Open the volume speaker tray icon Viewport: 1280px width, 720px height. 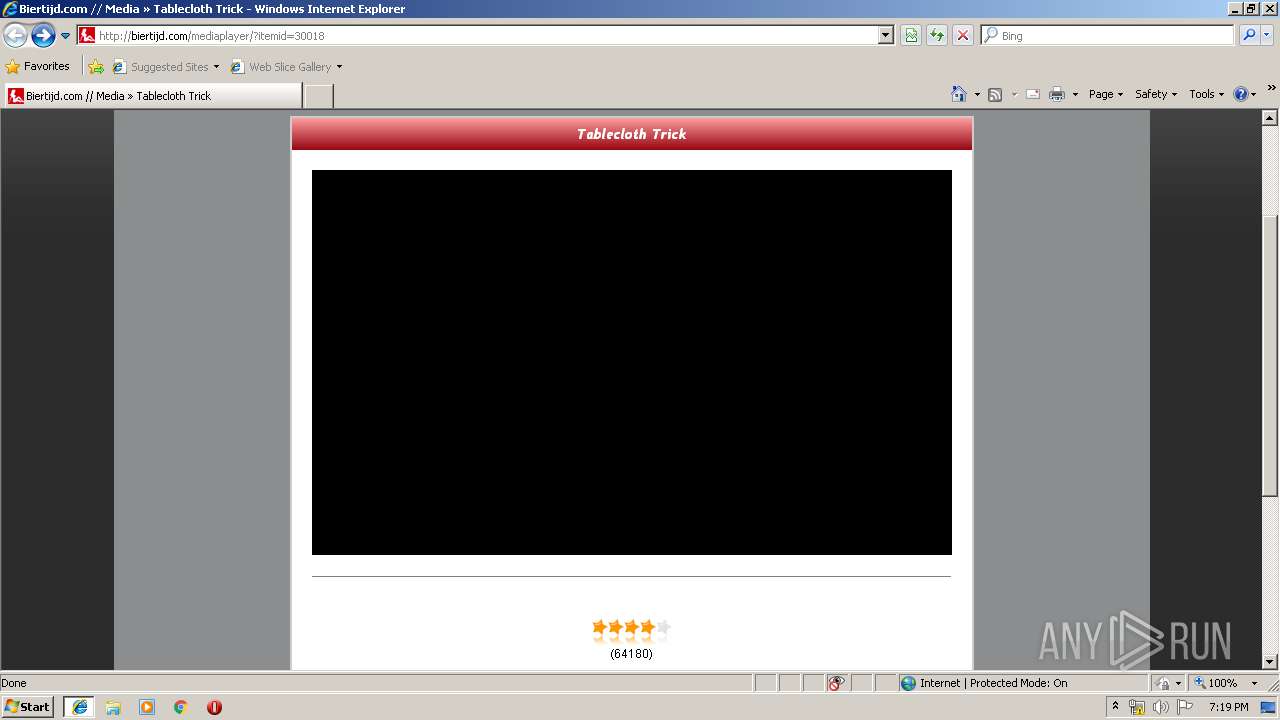[x=1160, y=707]
